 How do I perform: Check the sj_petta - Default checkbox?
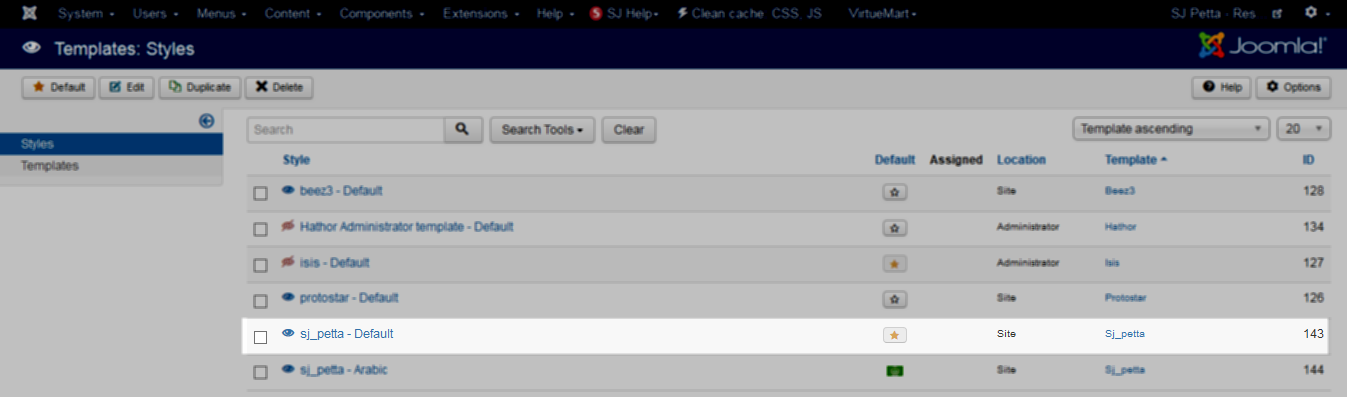pos(260,337)
